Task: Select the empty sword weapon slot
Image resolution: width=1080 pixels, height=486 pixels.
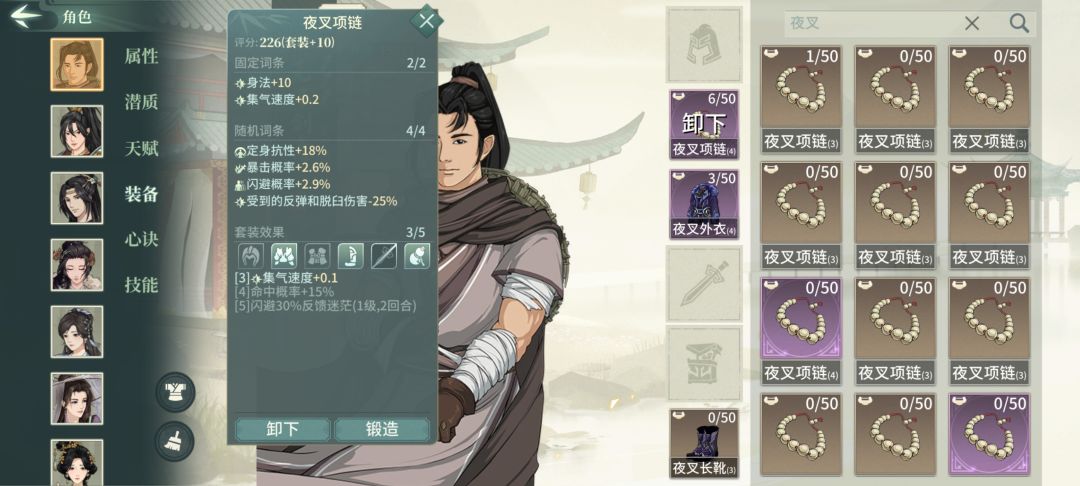Action: click(705, 284)
